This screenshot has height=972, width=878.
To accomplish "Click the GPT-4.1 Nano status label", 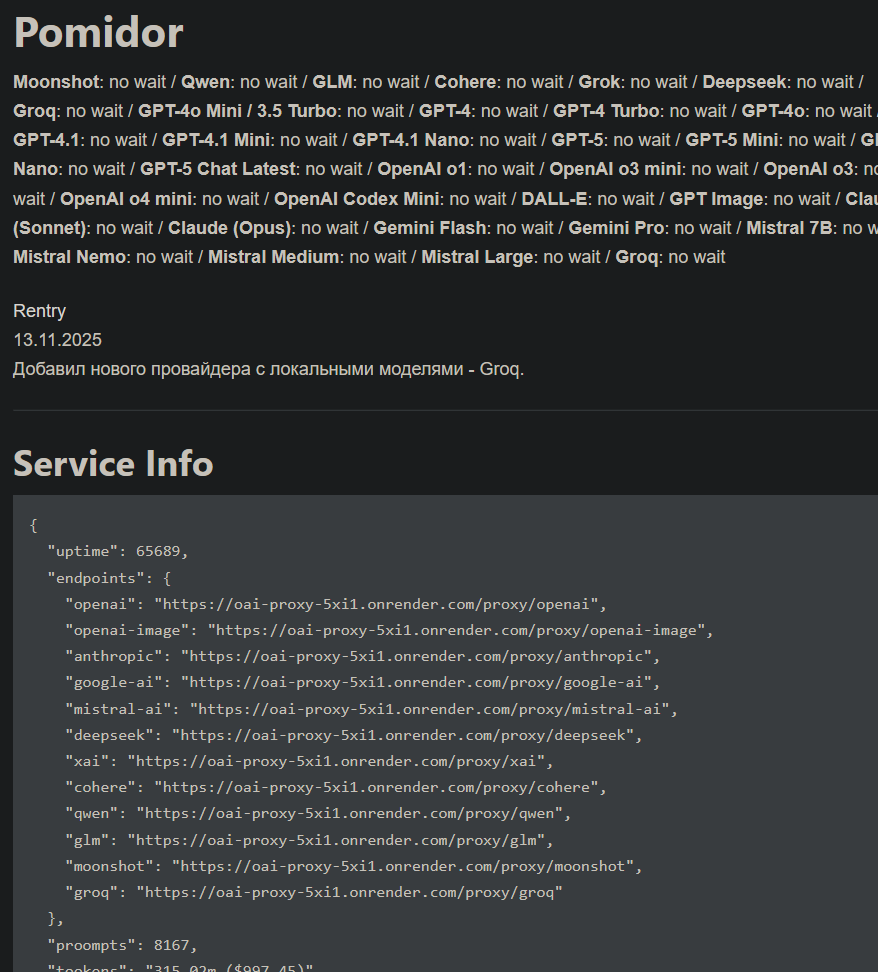I will tap(410, 140).
